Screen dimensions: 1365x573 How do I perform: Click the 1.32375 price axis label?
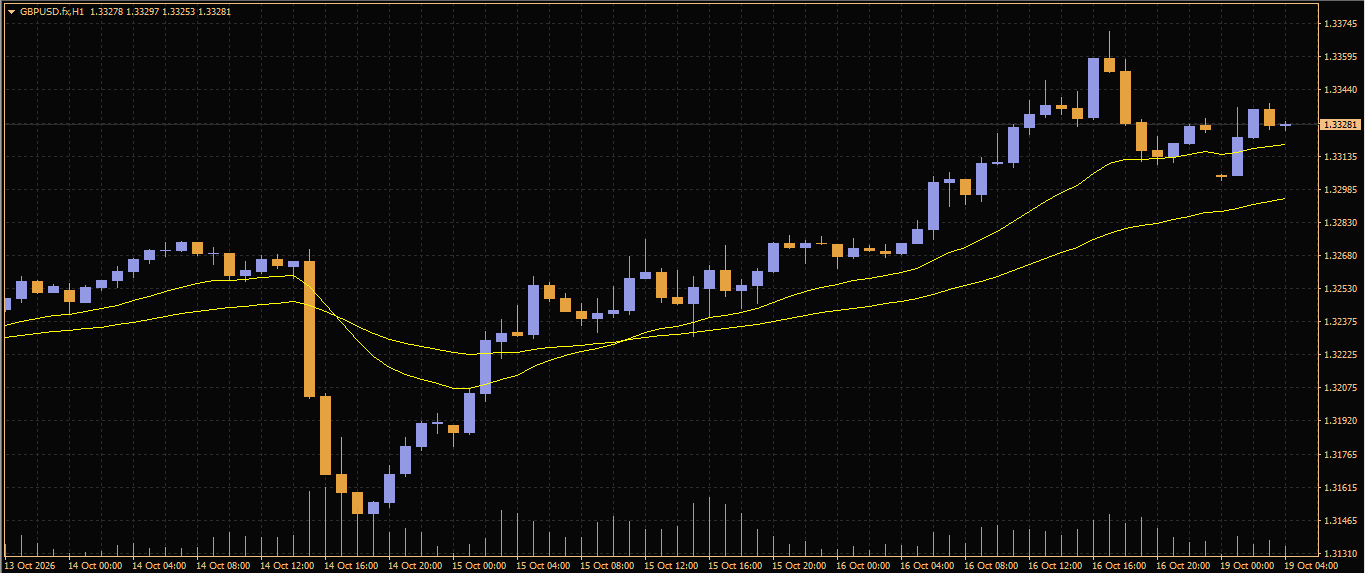coord(1339,322)
